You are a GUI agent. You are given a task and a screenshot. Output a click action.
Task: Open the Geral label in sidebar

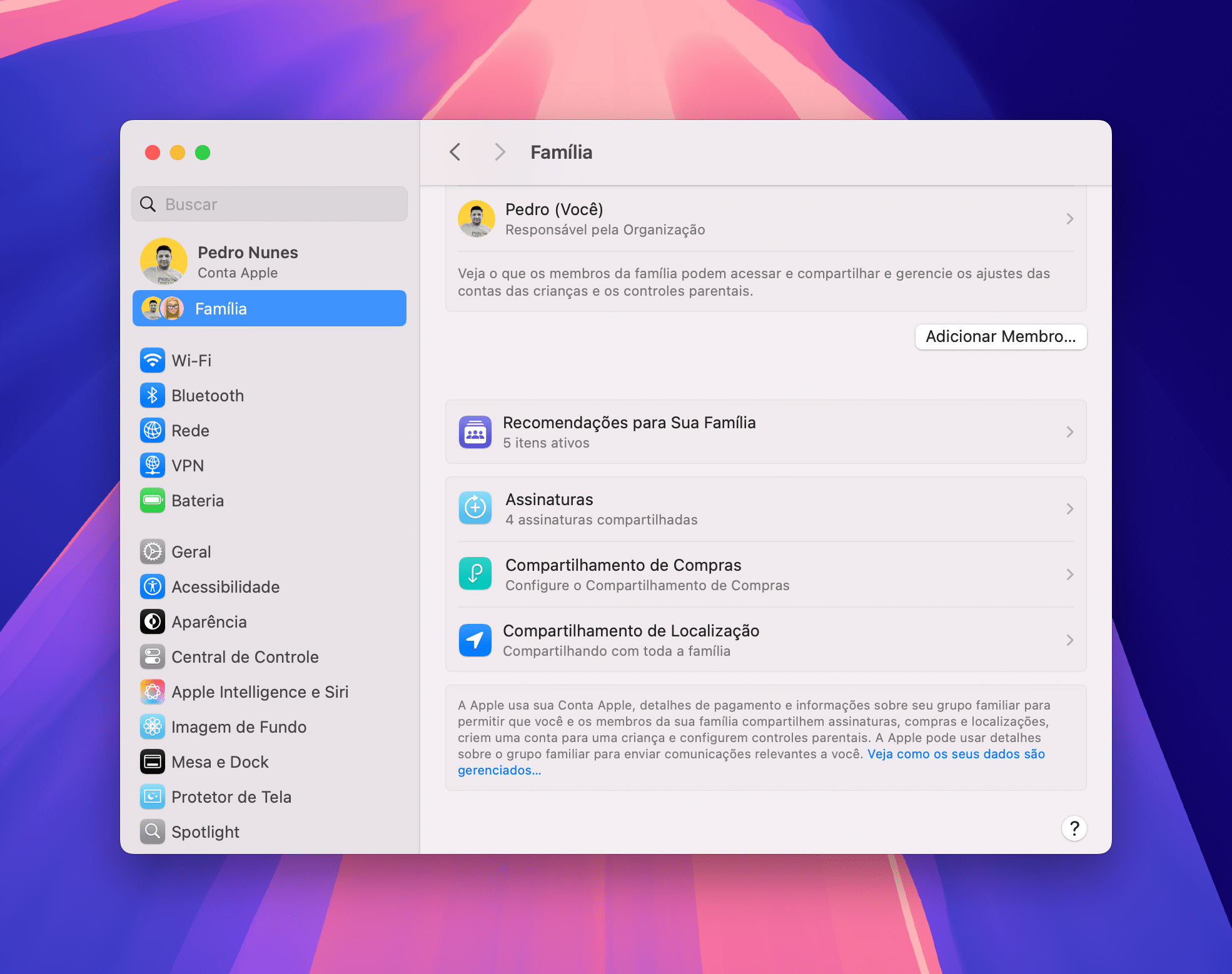click(191, 552)
